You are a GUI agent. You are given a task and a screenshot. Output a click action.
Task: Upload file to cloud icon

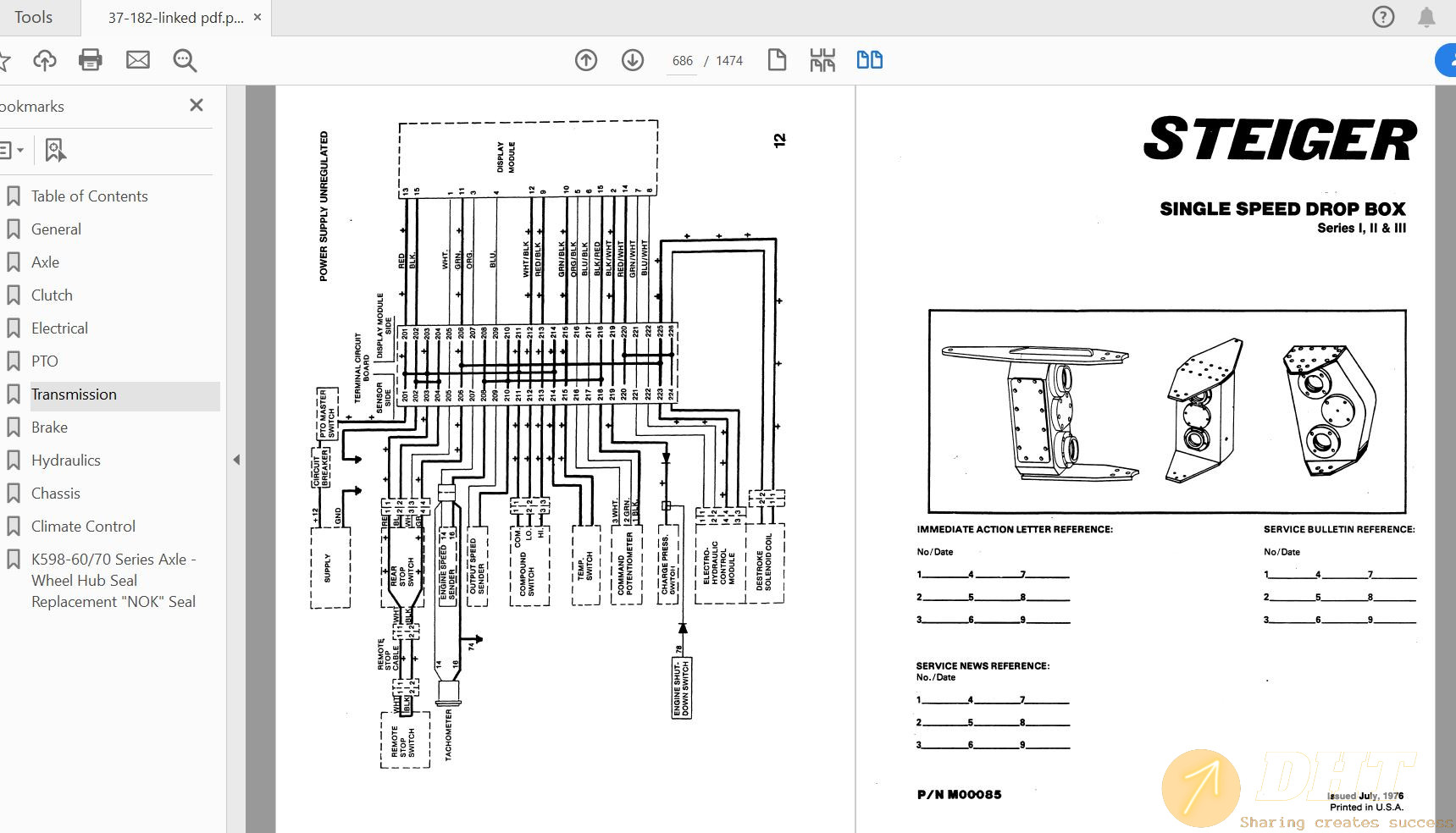[x=45, y=60]
